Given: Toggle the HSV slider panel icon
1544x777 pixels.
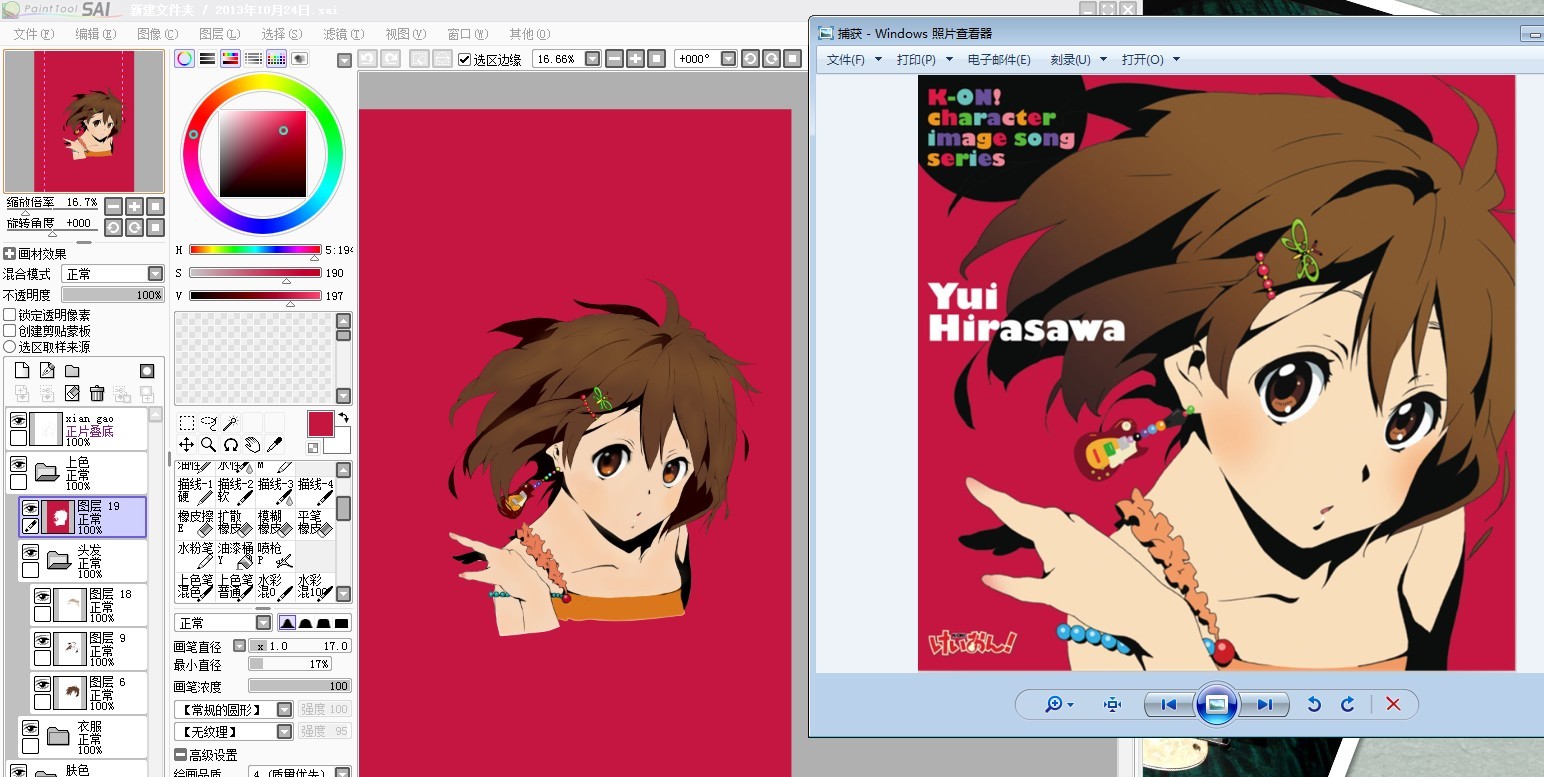Looking at the screenshot, I should point(231,59).
